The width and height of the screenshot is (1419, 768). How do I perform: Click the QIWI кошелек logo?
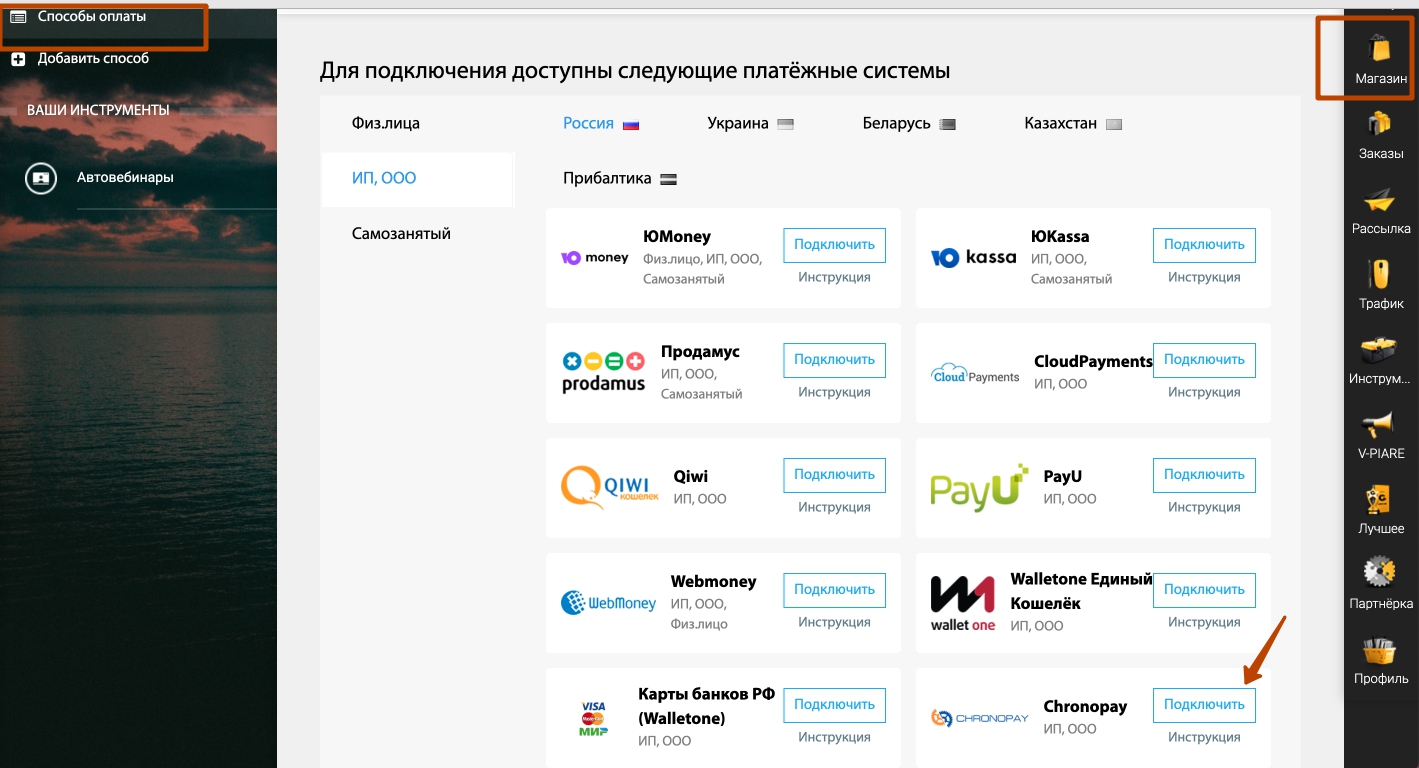tap(610, 488)
